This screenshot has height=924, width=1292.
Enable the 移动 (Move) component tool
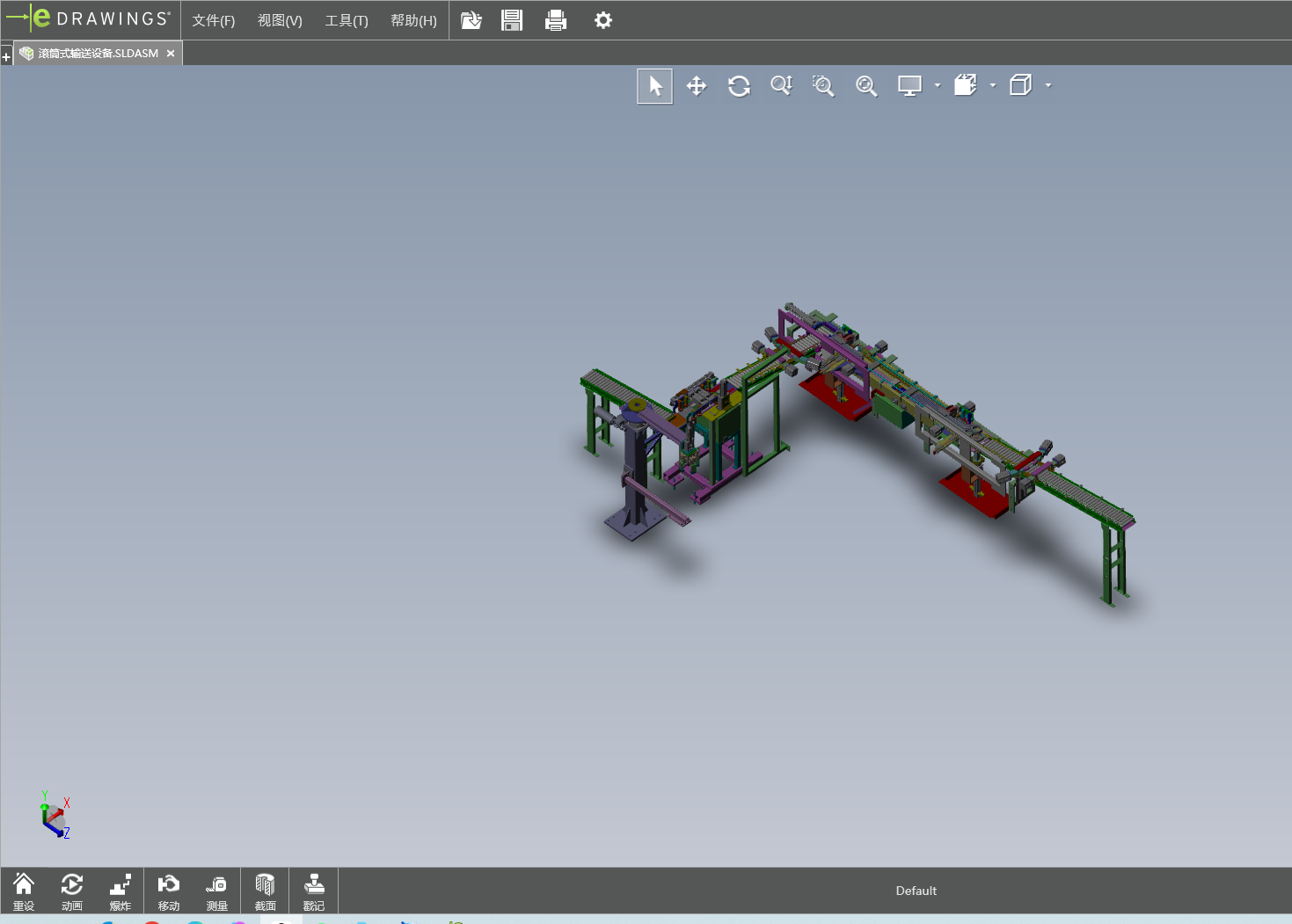pos(168,891)
